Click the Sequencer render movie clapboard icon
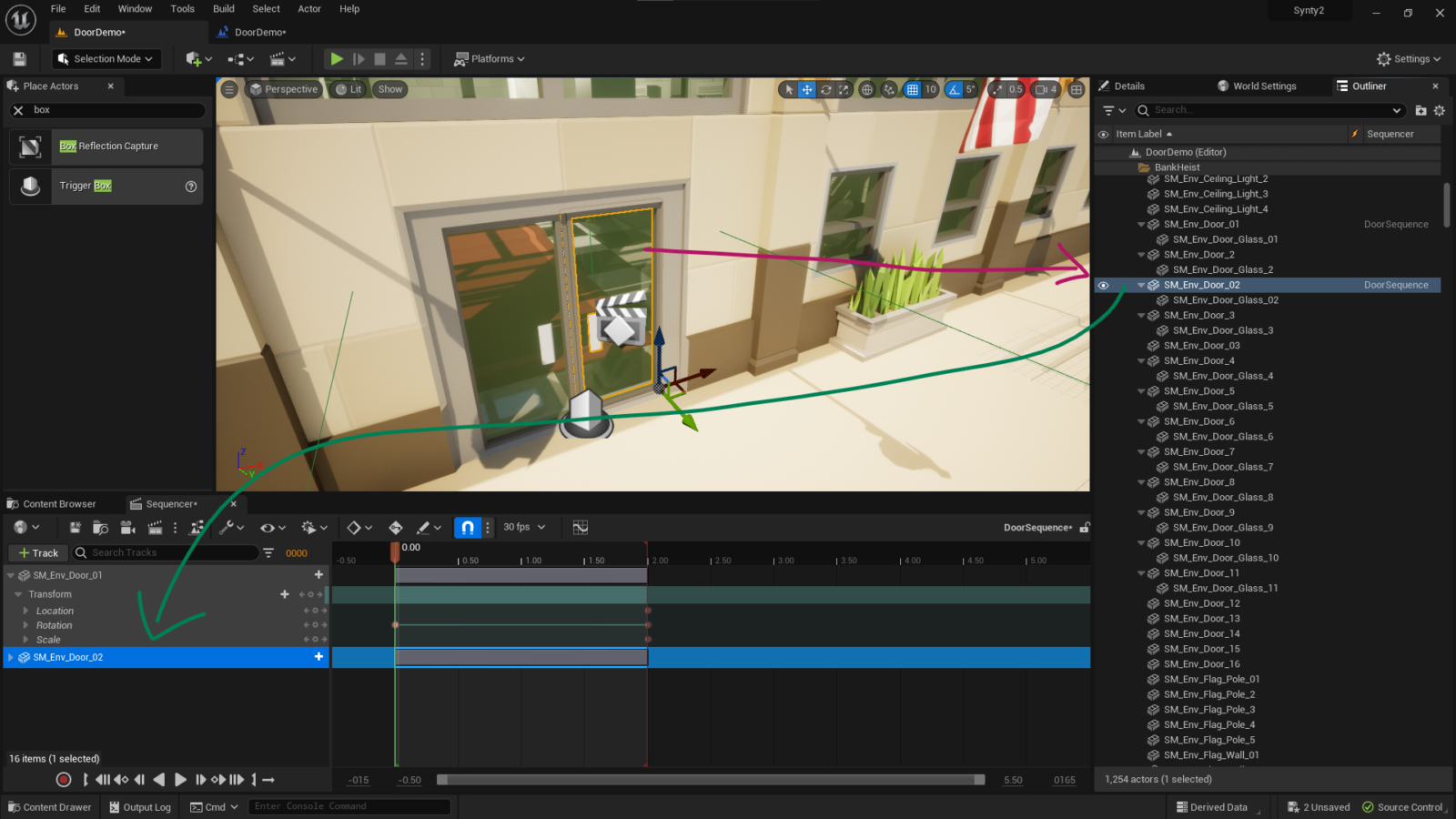 tap(154, 528)
